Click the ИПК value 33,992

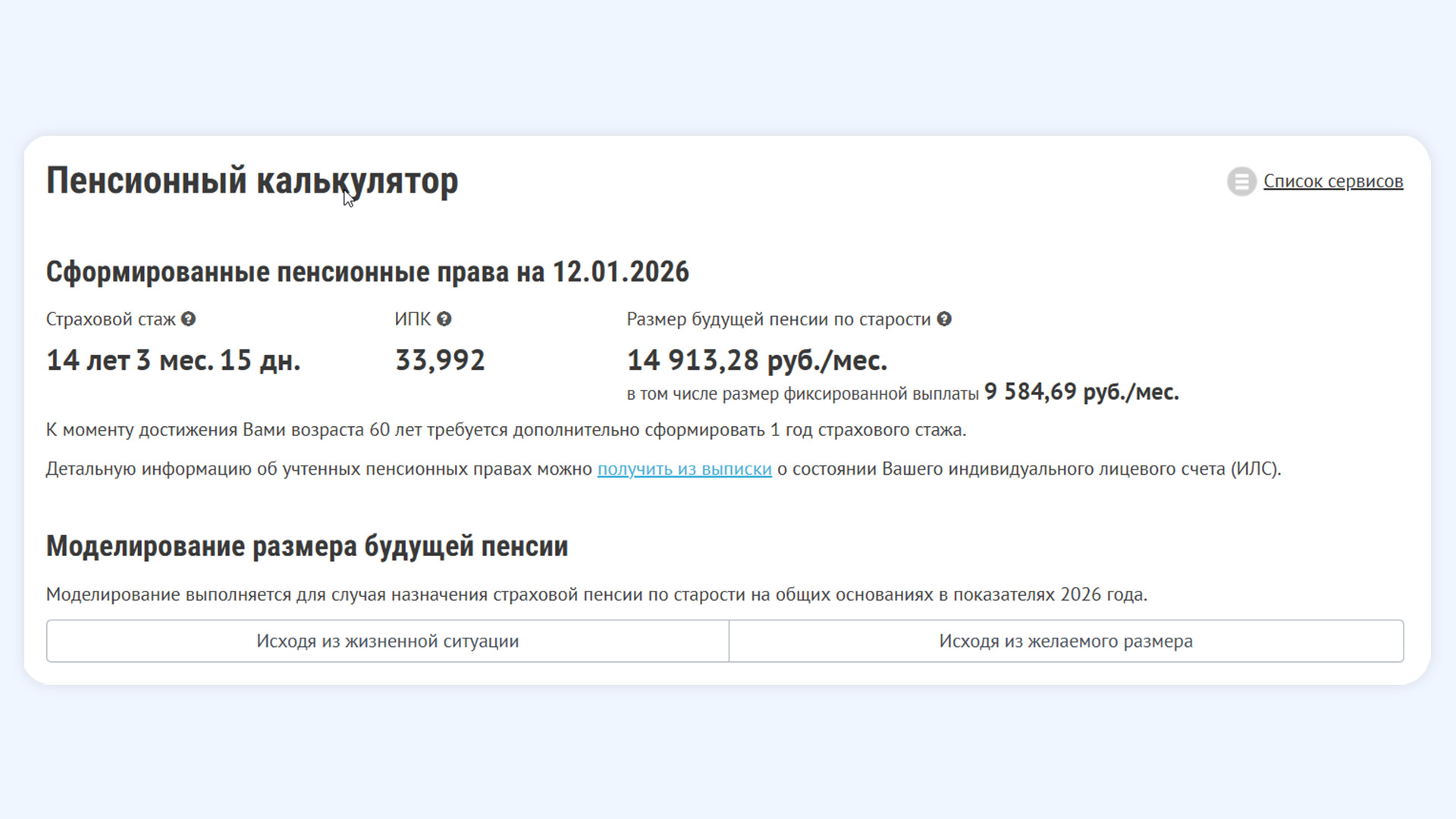click(x=440, y=360)
